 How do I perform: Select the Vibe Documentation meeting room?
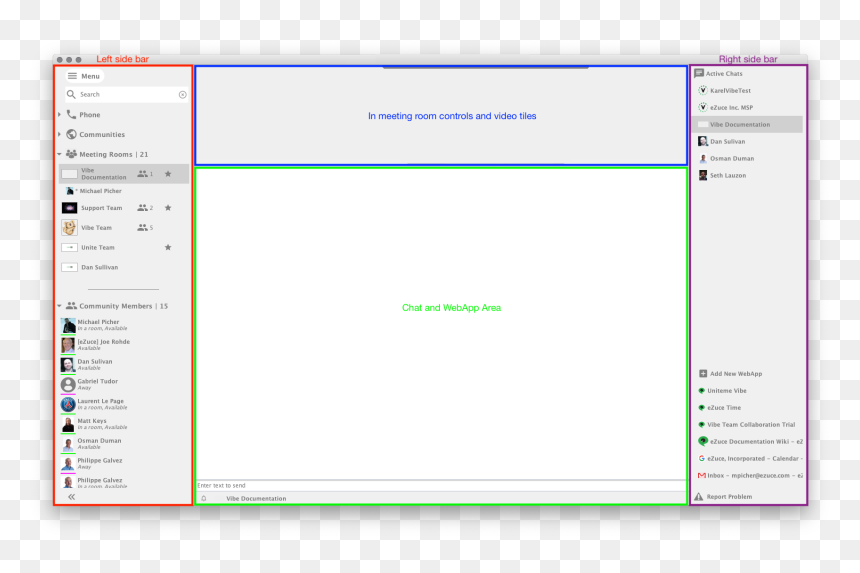coord(124,174)
